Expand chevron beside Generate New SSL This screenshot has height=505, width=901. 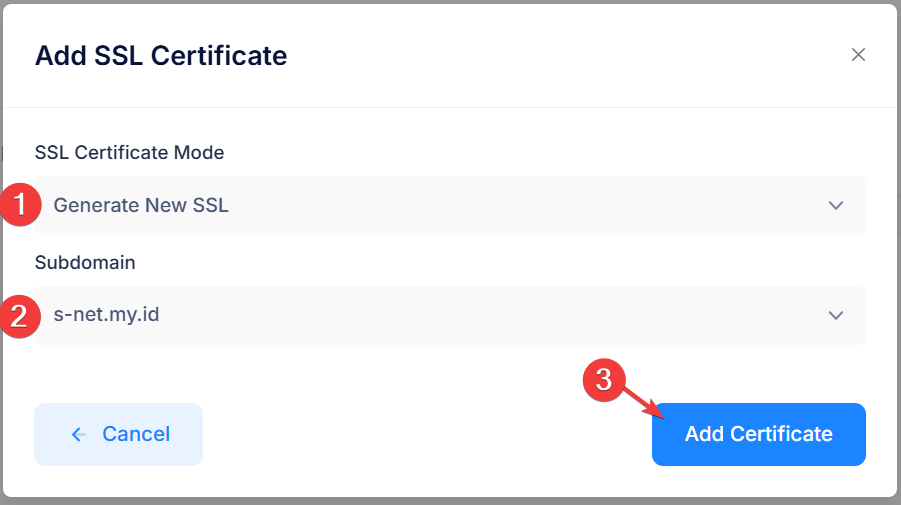pos(835,205)
